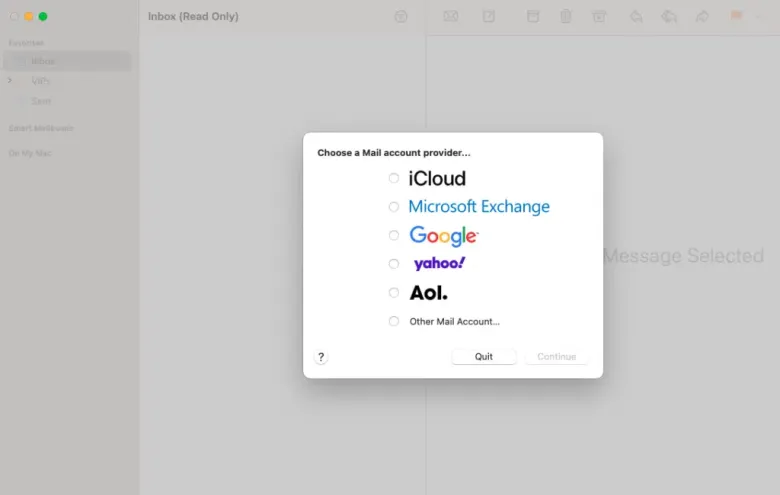This screenshot has height=495, width=780.
Task: Click the trash delete icon
Action: (x=566, y=16)
